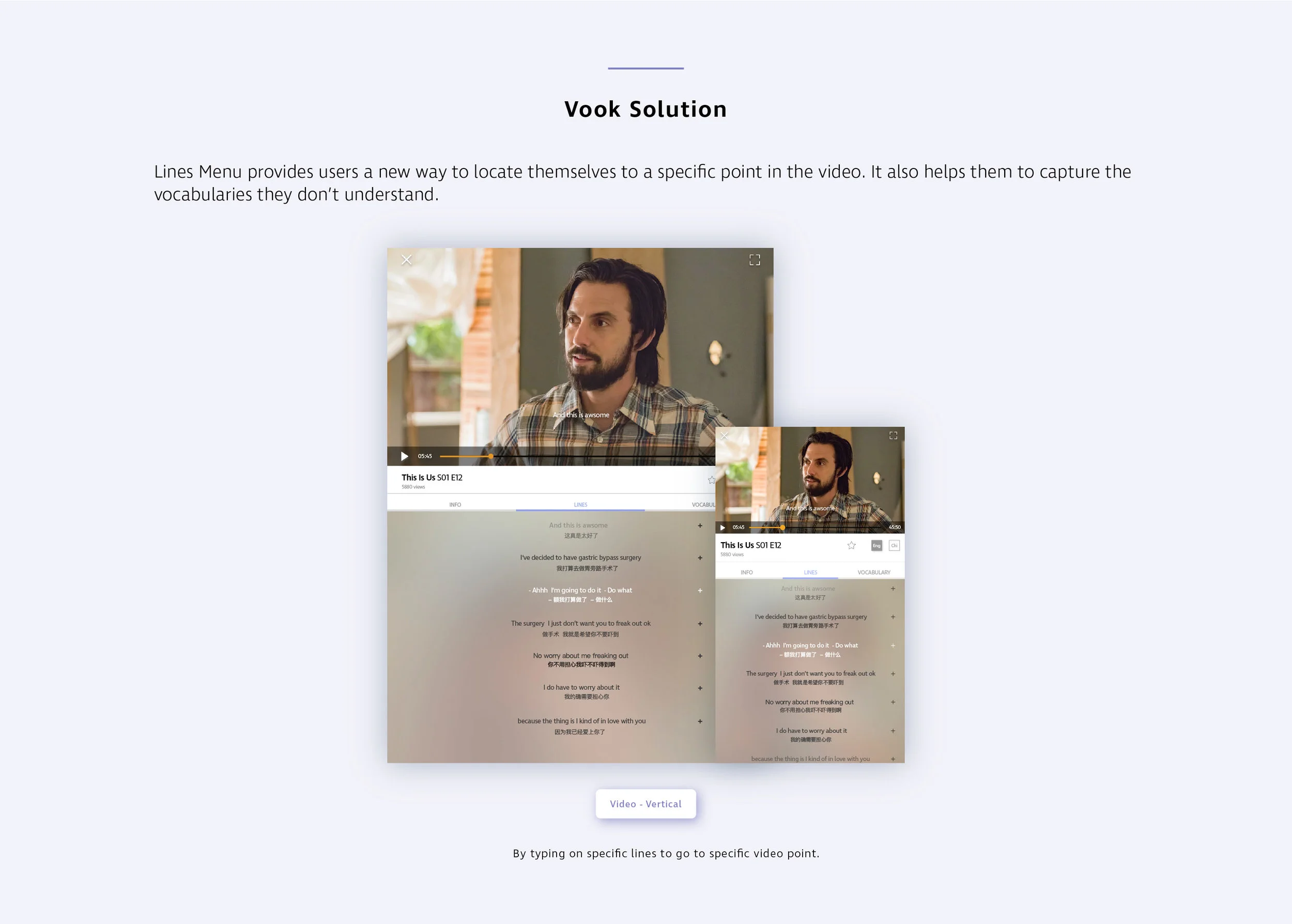Enter fullscreen on the large video
The width and height of the screenshot is (1292, 924).
pos(755,260)
